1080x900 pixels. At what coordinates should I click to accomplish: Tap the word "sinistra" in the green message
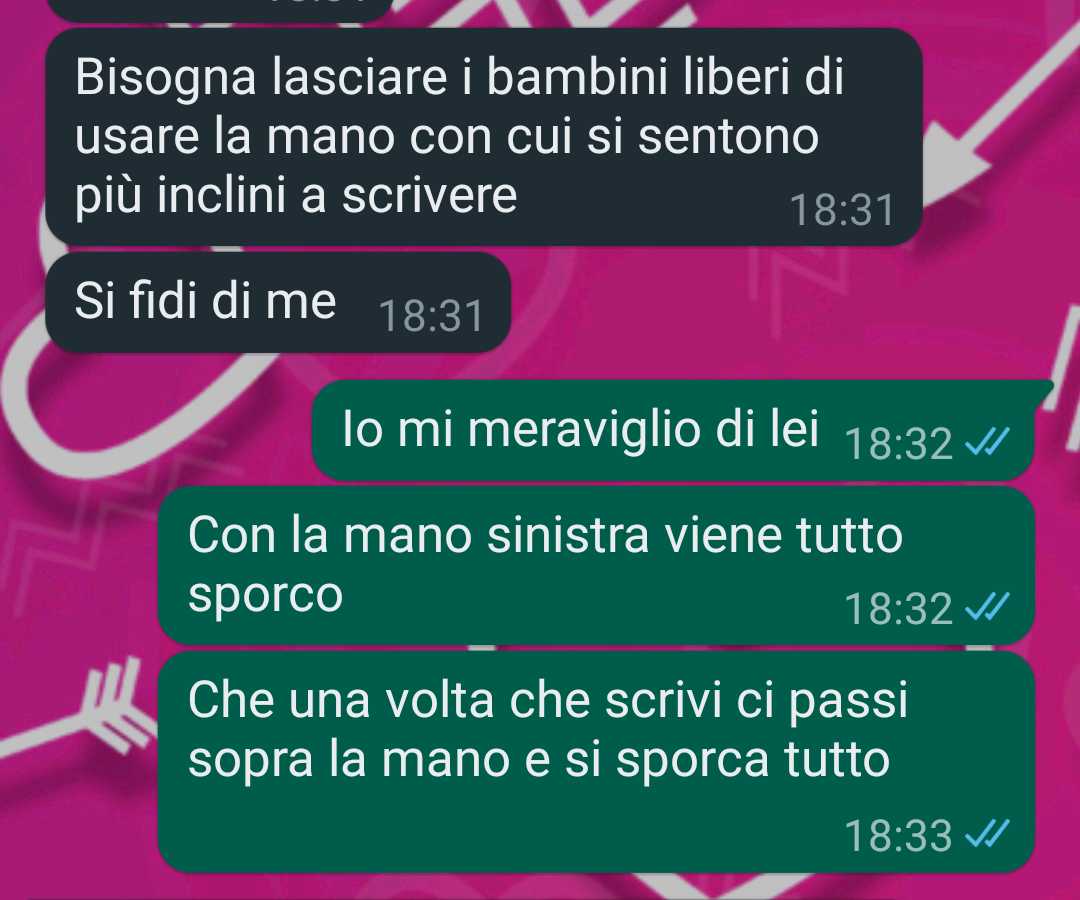point(568,535)
